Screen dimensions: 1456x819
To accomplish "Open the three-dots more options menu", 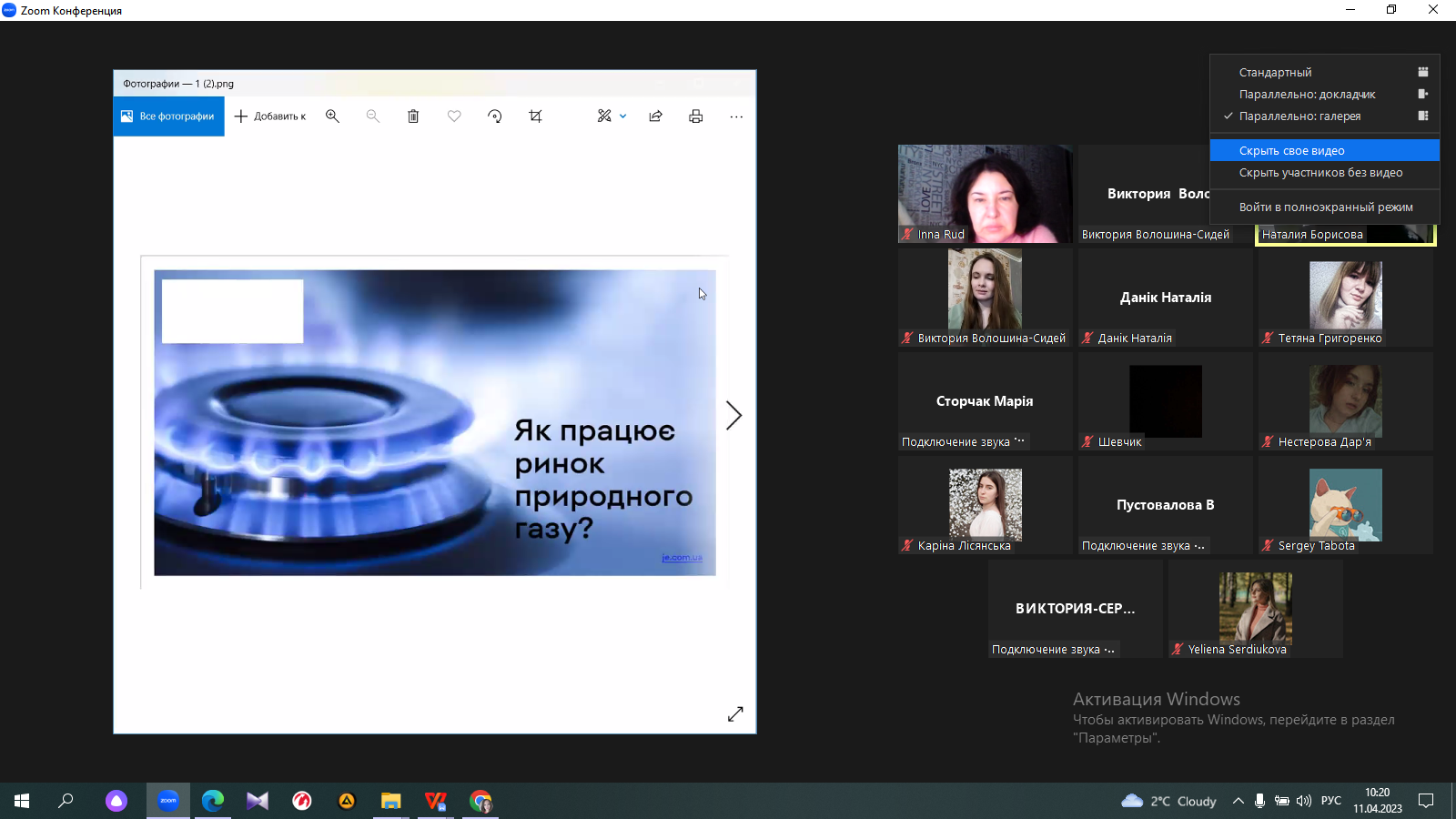I will [736, 116].
